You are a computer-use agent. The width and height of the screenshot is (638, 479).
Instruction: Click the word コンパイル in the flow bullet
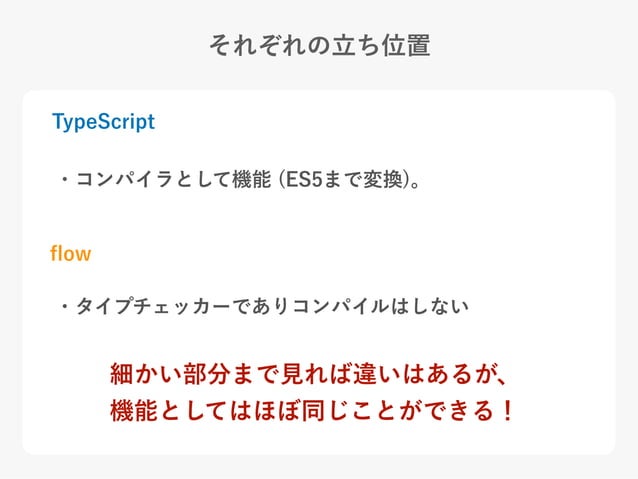click(341, 306)
